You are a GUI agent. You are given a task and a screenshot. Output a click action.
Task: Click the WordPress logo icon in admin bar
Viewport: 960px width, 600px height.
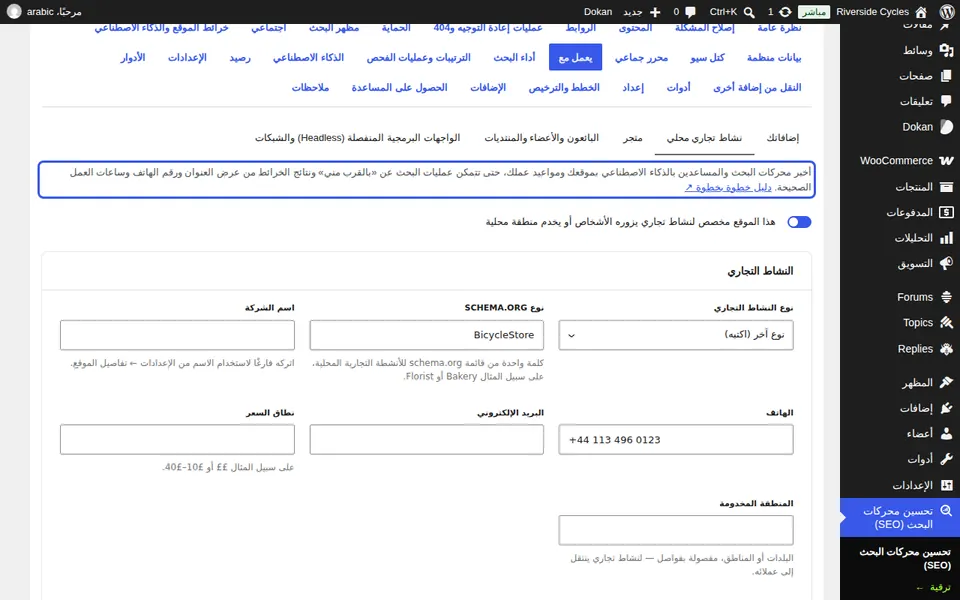[x=946, y=12]
